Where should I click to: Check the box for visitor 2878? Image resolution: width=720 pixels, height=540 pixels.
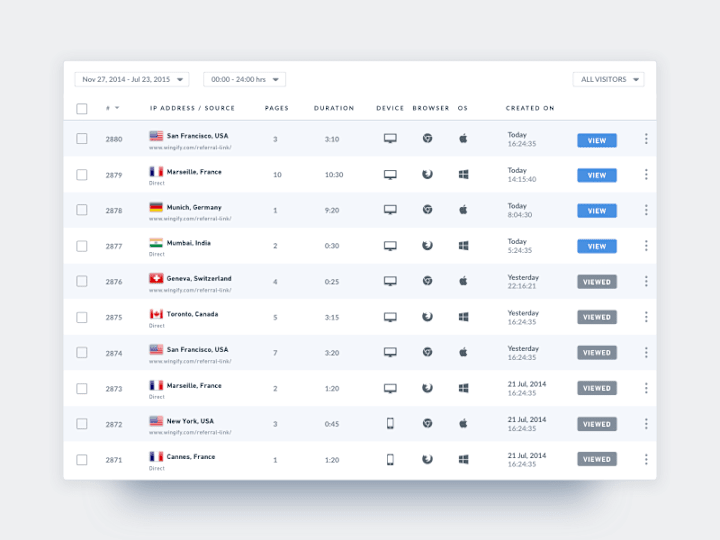tap(82, 210)
